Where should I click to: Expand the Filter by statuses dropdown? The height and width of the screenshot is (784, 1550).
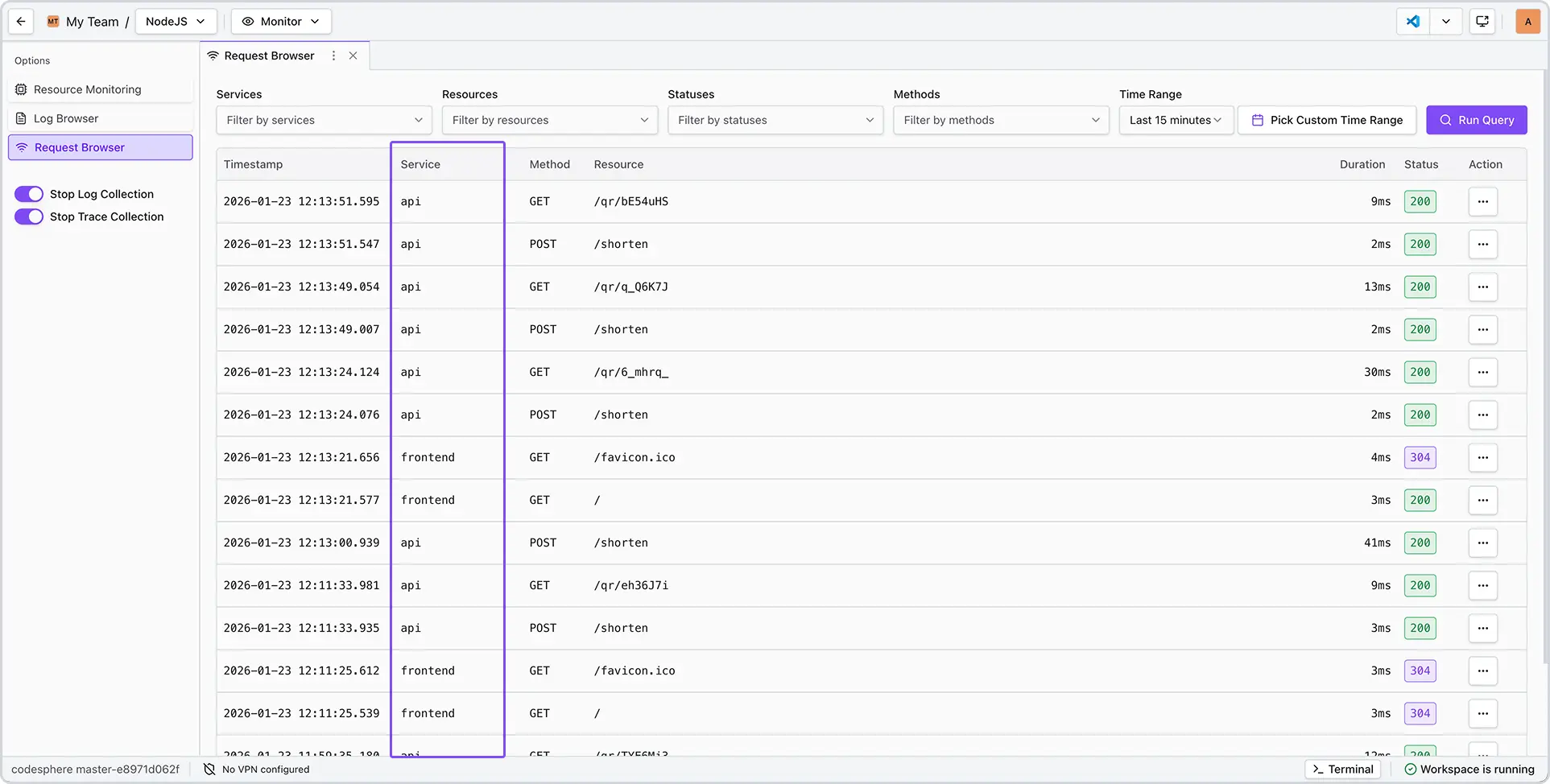coord(775,120)
